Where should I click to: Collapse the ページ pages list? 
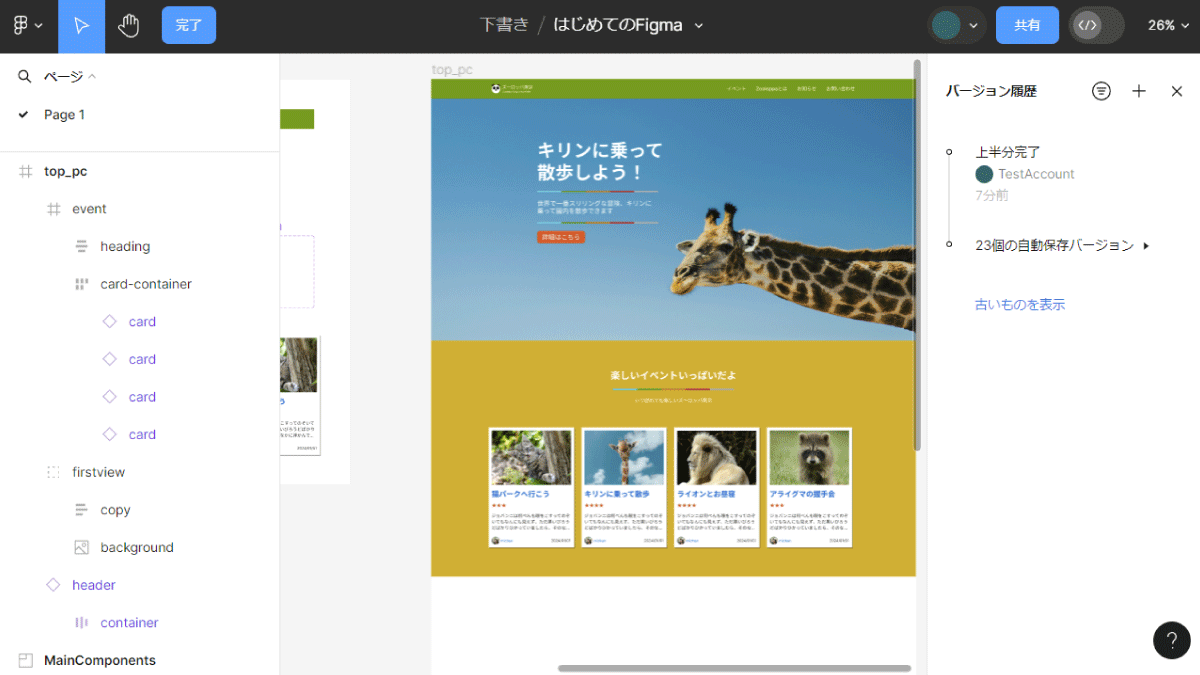(x=70, y=76)
